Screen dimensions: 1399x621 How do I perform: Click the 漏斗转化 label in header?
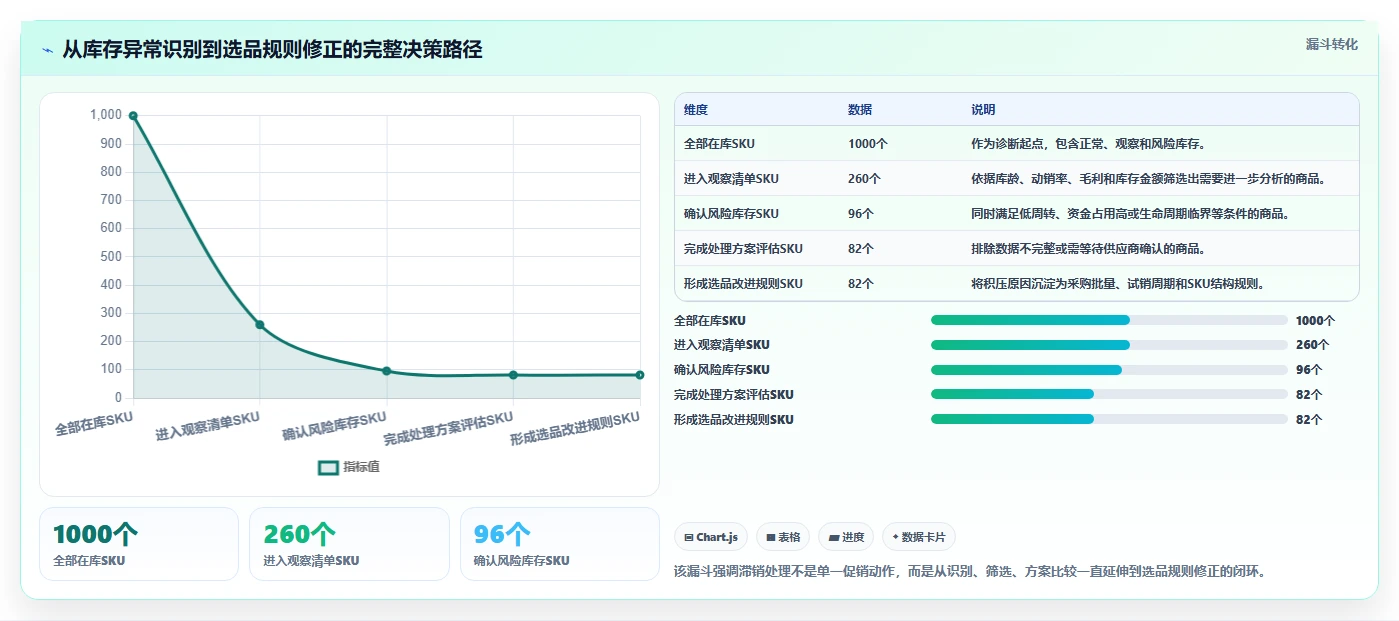tap(1331, 44)
